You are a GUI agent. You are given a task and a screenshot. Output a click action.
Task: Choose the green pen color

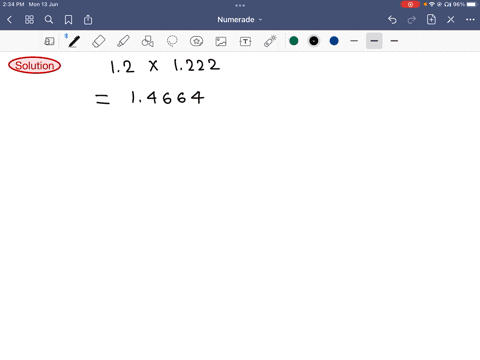point(294,41)
